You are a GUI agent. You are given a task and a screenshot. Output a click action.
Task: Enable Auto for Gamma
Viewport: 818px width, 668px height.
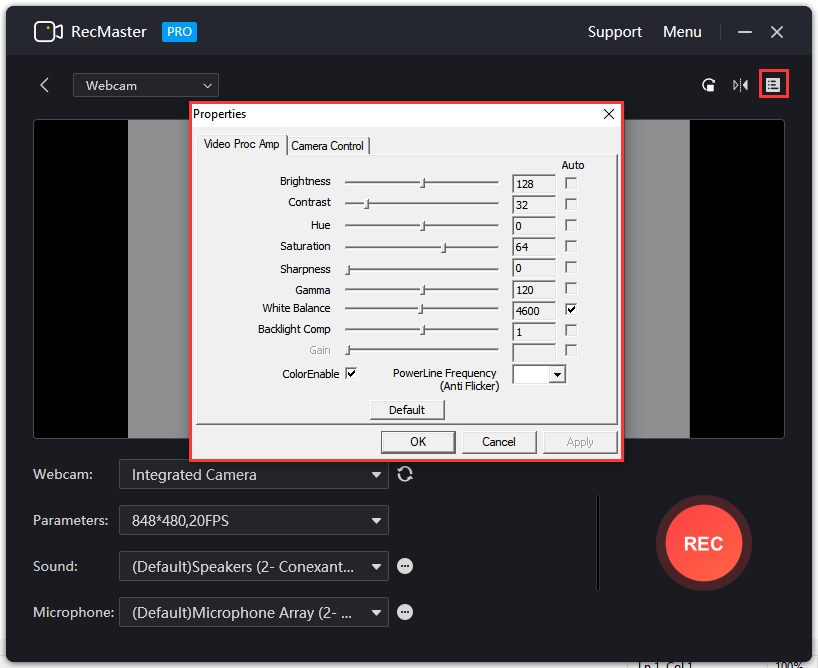tap(571, 289)
